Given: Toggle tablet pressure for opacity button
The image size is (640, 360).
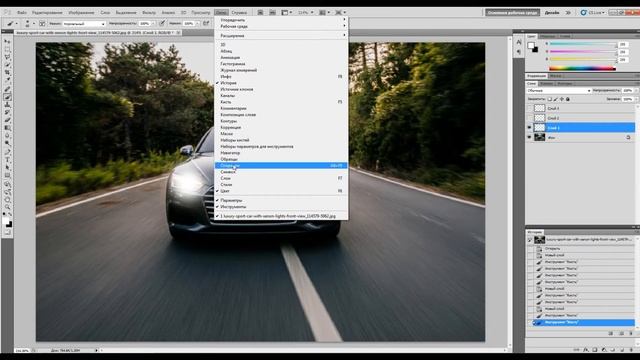Looking at the screenshot, I should click(162, 24).
